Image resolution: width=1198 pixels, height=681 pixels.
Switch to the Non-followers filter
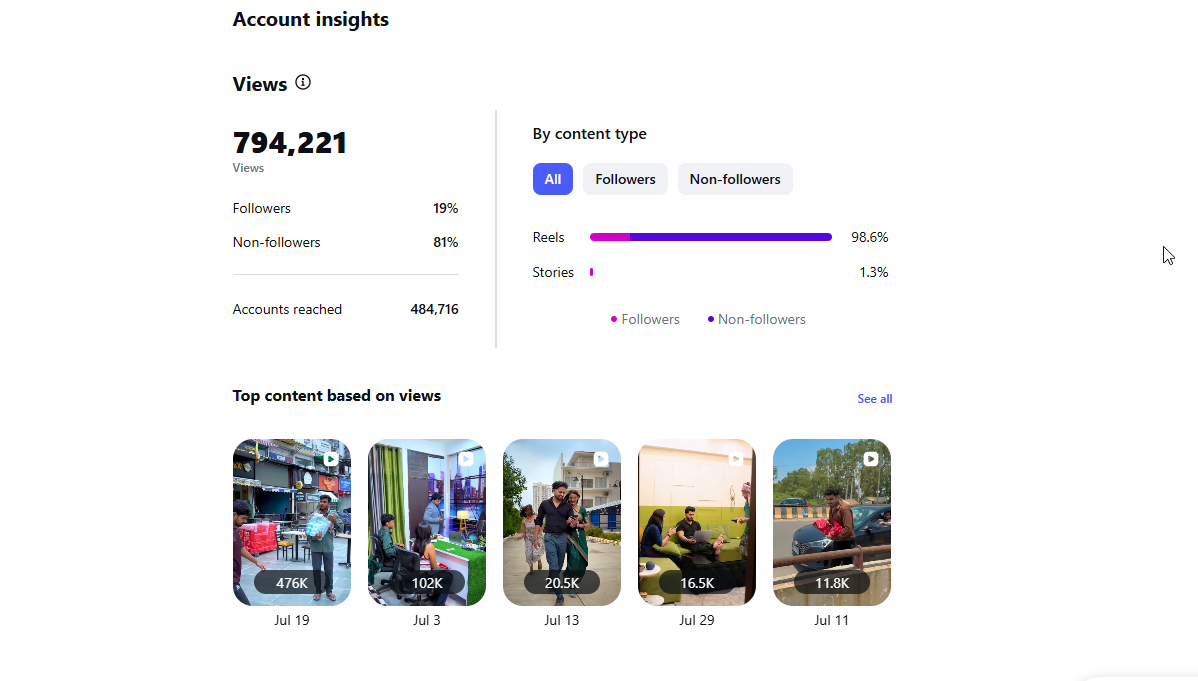(x=735, y=179)
